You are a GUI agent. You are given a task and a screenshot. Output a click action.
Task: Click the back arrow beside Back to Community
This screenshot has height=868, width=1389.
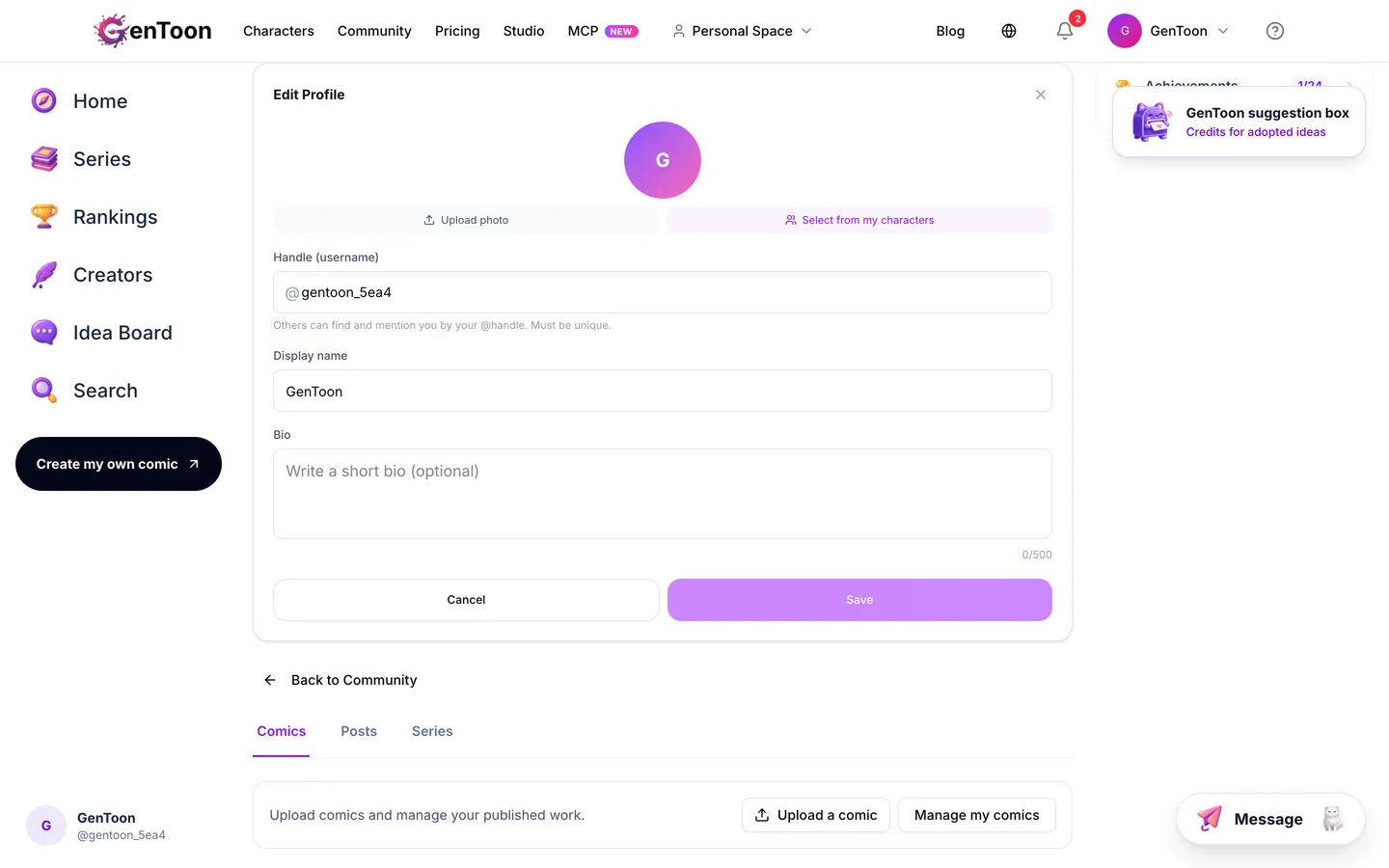point(270,680)
